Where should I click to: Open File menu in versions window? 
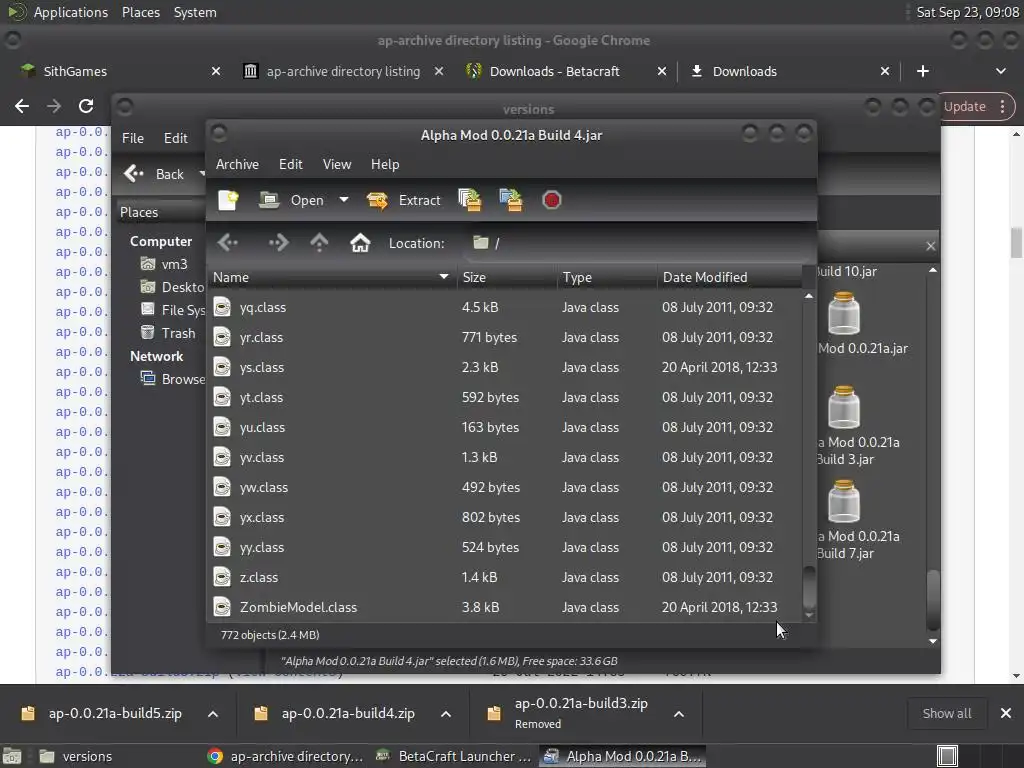point(133,138)
